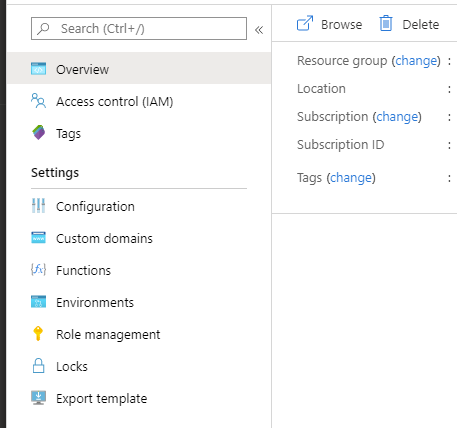This screenshot has width=457, height=428.
Task: Click the Location field label
Action: tap(321, 89)
